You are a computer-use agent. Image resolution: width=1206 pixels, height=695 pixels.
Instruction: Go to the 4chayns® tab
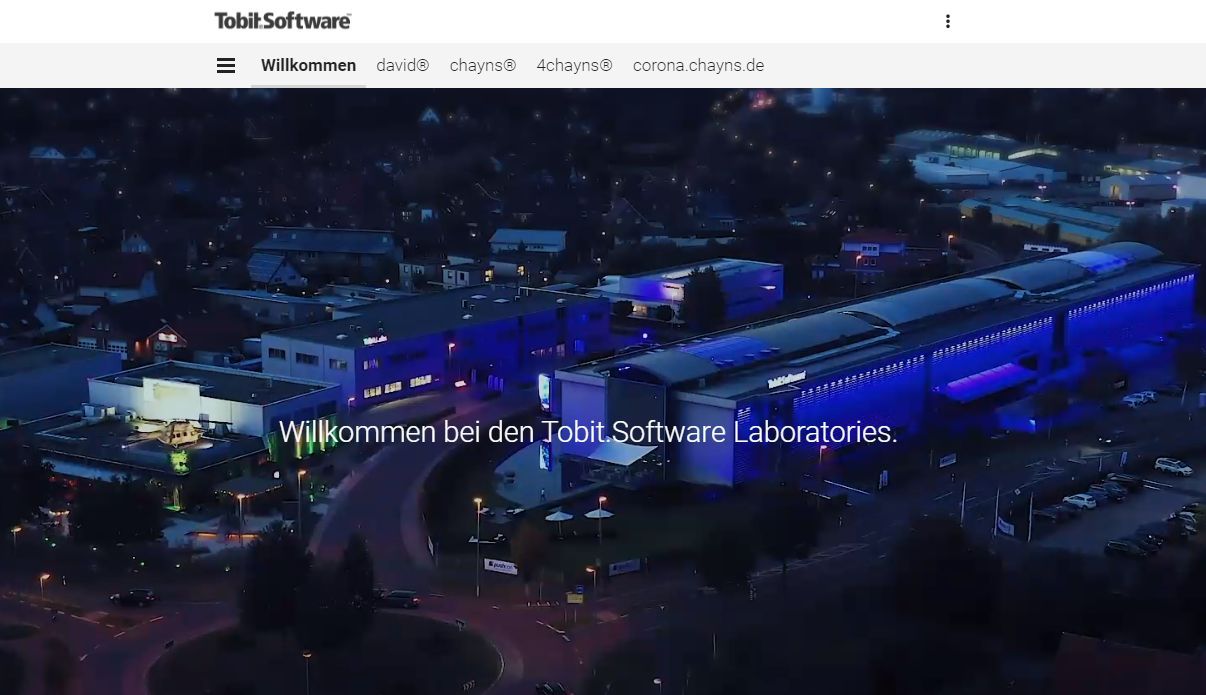pyautogui.click(x=574, y=65)
